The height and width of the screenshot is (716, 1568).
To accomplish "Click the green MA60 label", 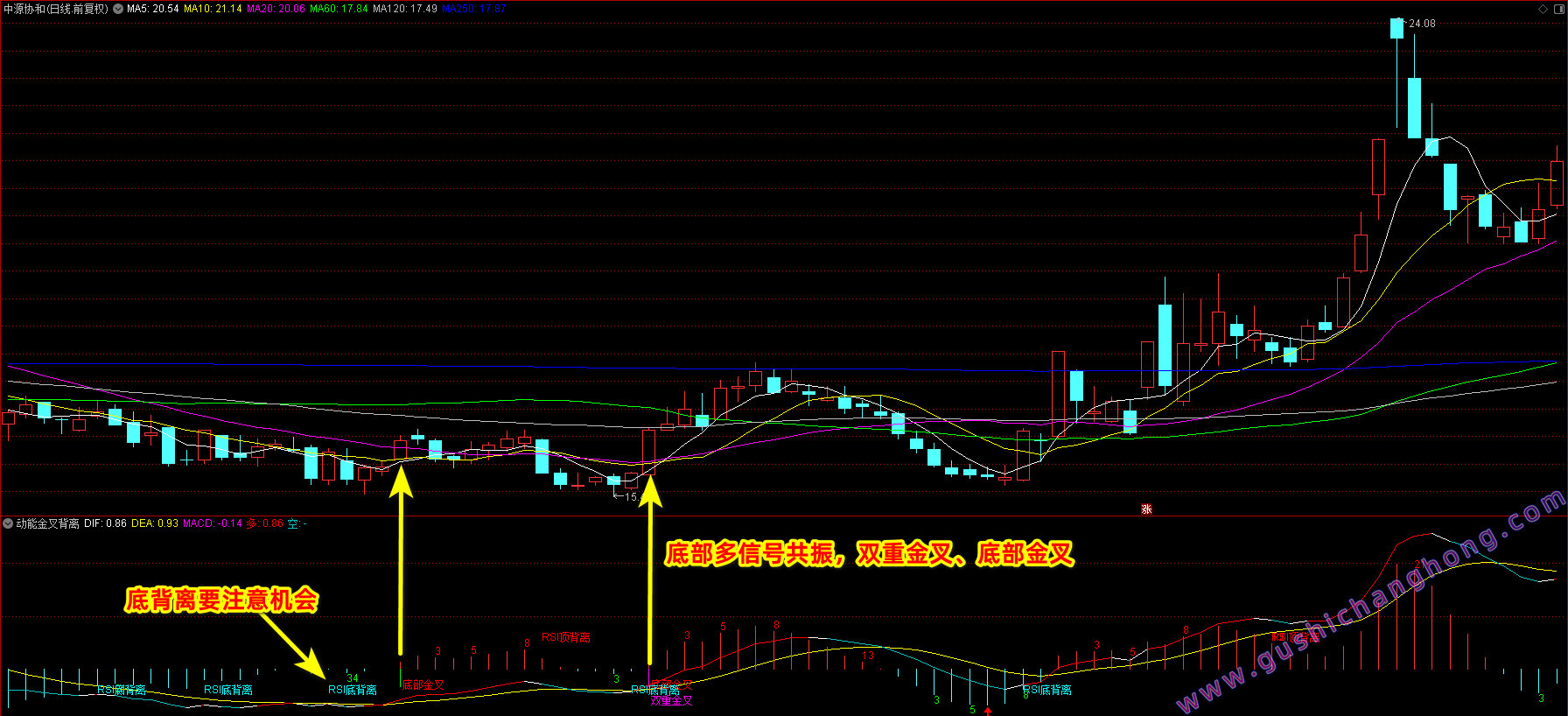I will [x=339, y=9].
